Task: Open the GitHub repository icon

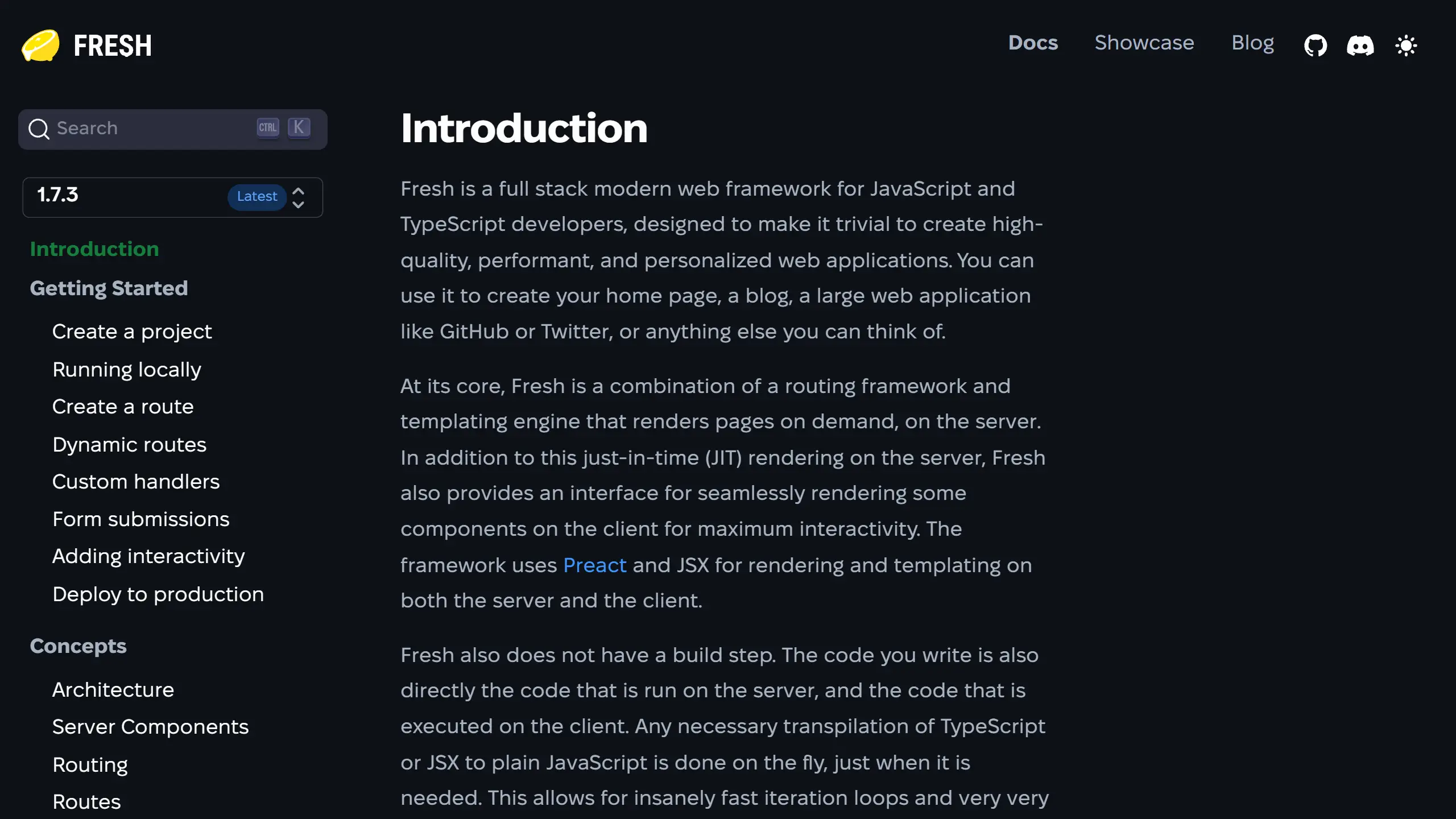Action: (x=1316, y=45)
